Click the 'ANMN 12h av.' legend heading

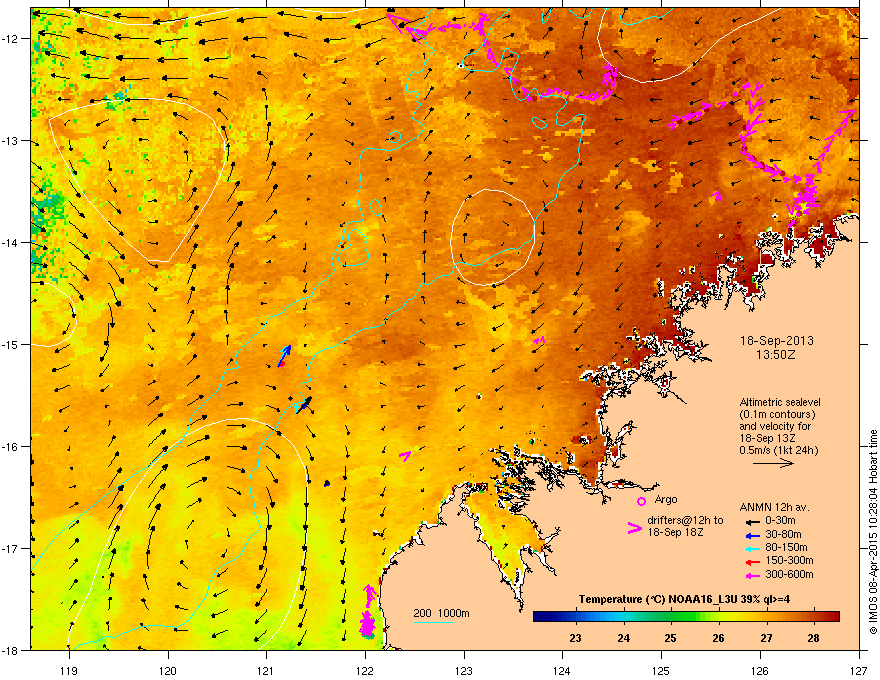774,507
